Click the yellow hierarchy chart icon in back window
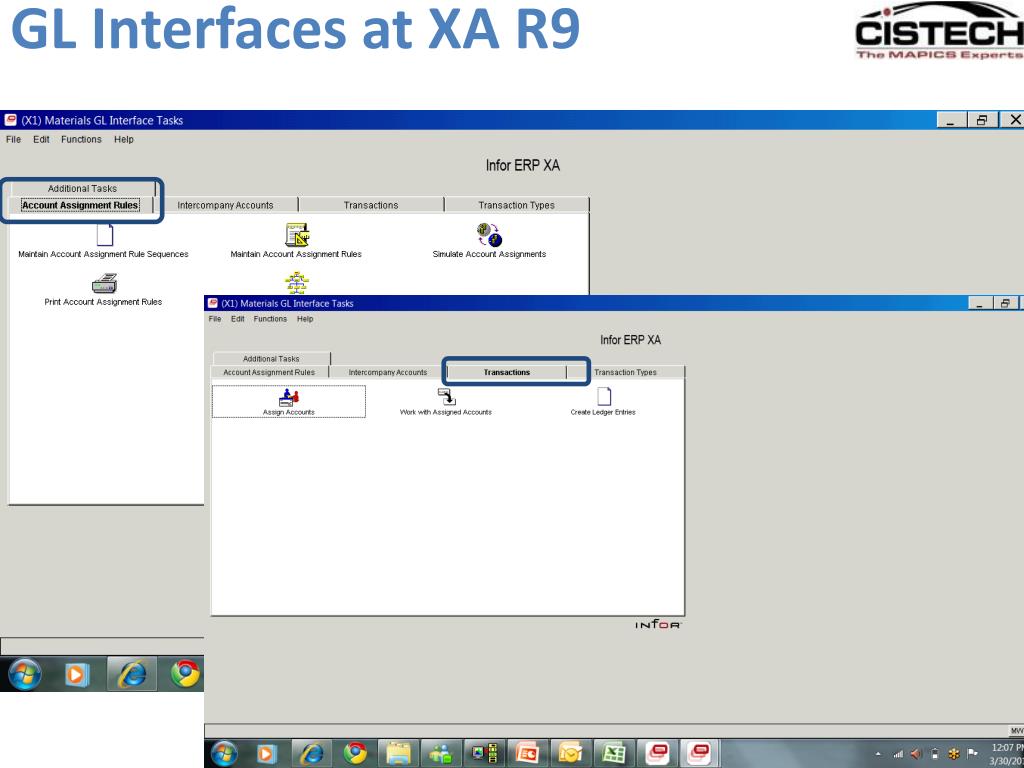The image size is (1024, 768). [297, 283]
